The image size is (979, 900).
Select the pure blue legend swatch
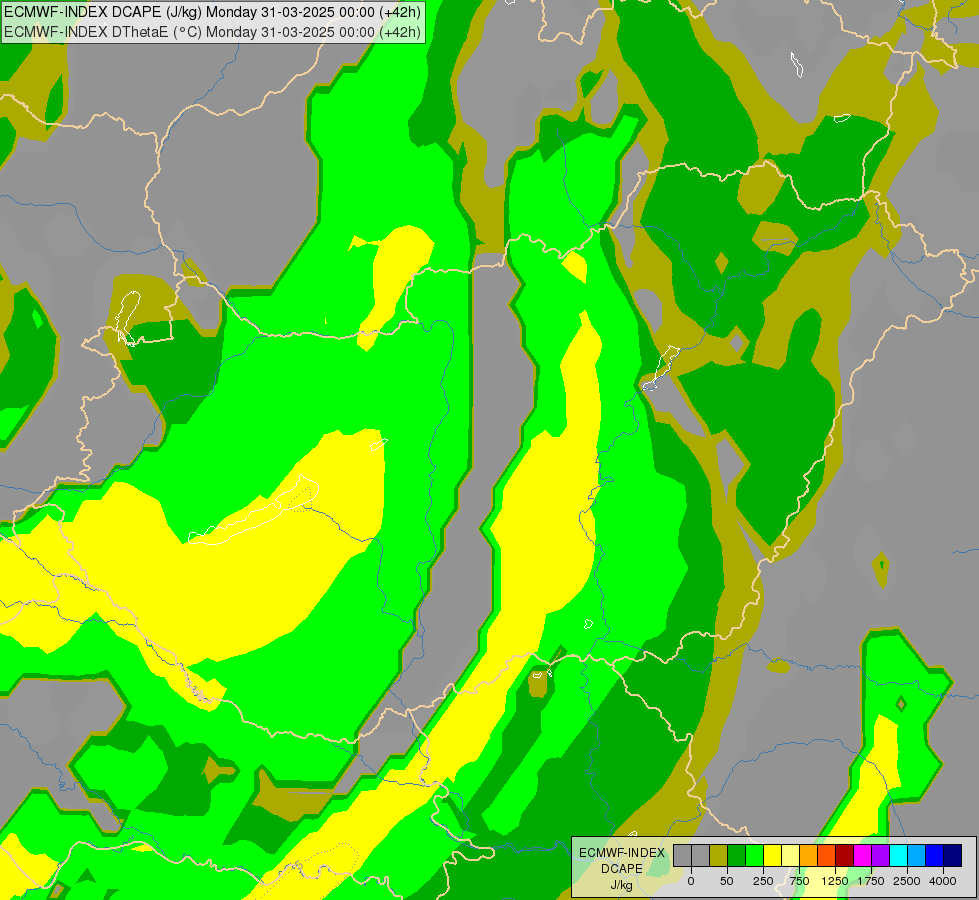(935, 856)
